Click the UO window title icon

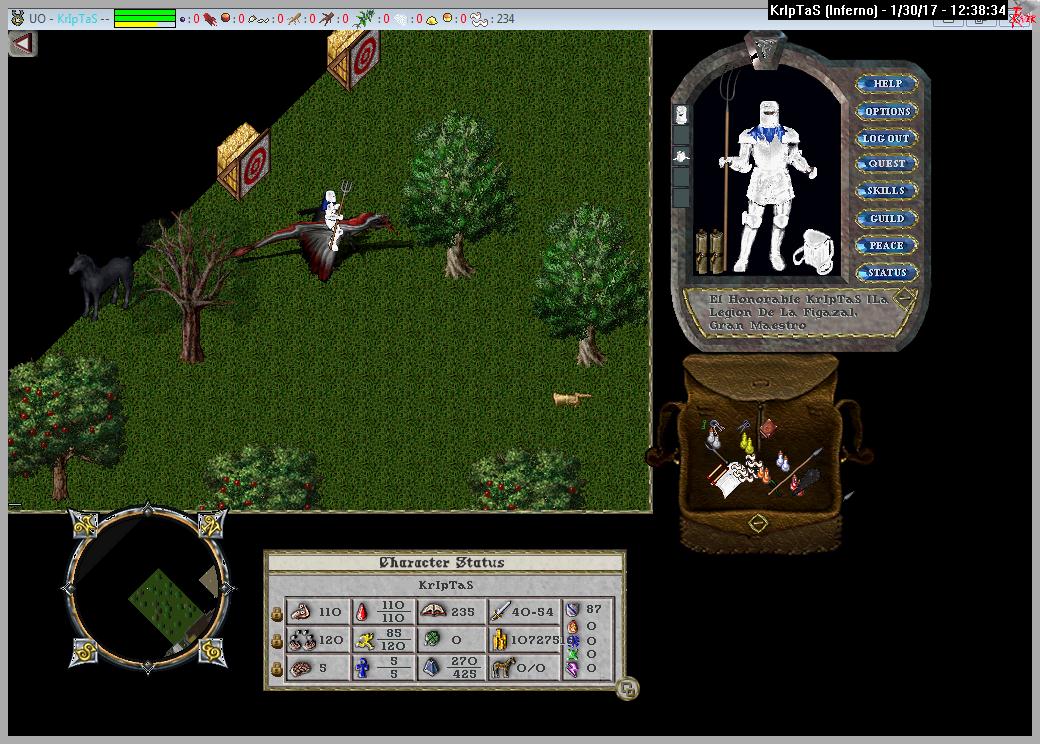18,19
